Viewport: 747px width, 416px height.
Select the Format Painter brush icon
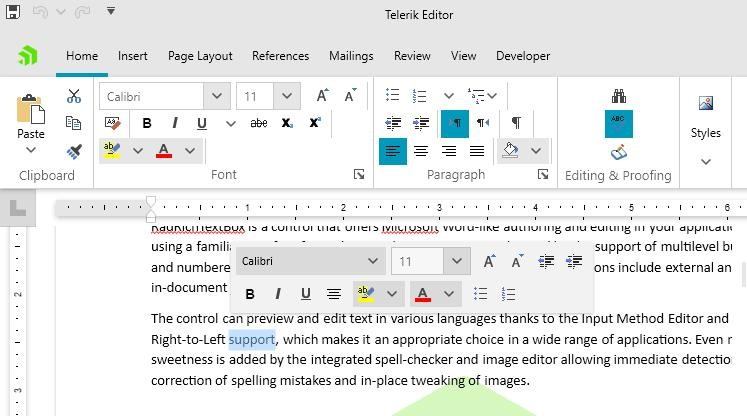click(x=74, y=152)
